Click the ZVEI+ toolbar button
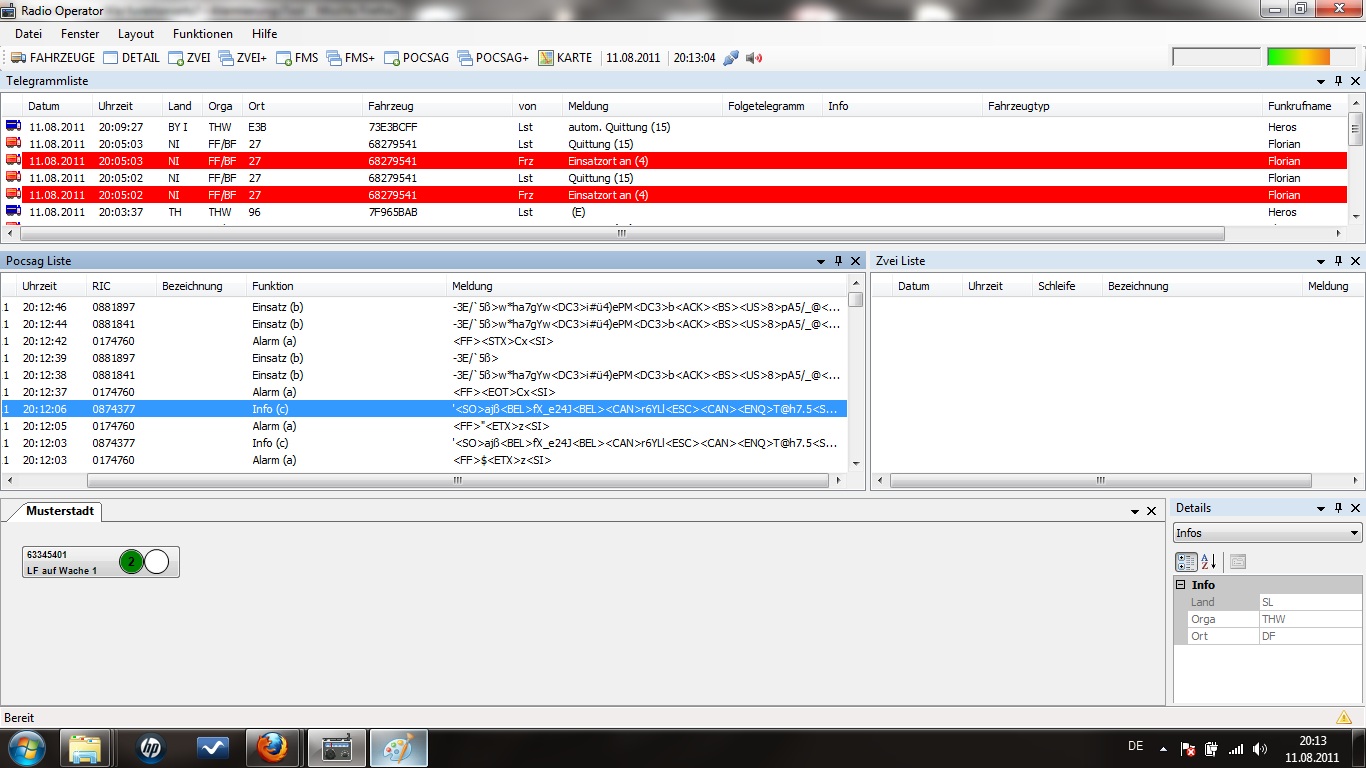 click(242, 58)
